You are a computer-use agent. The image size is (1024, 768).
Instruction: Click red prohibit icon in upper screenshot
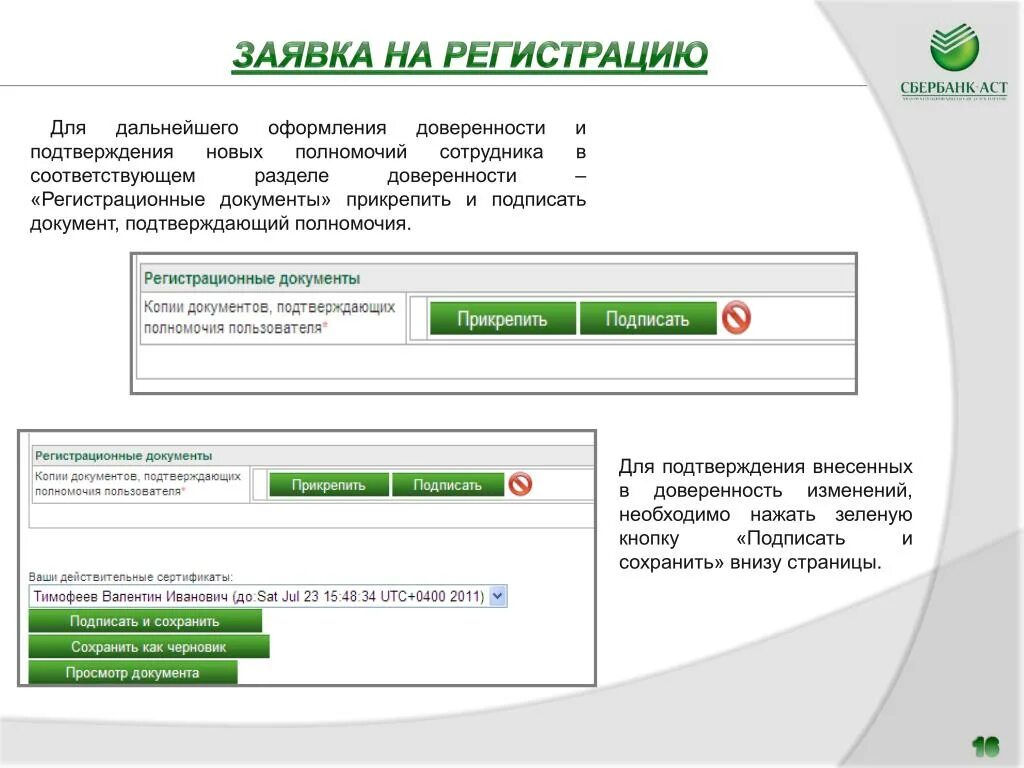pos(736,318)
